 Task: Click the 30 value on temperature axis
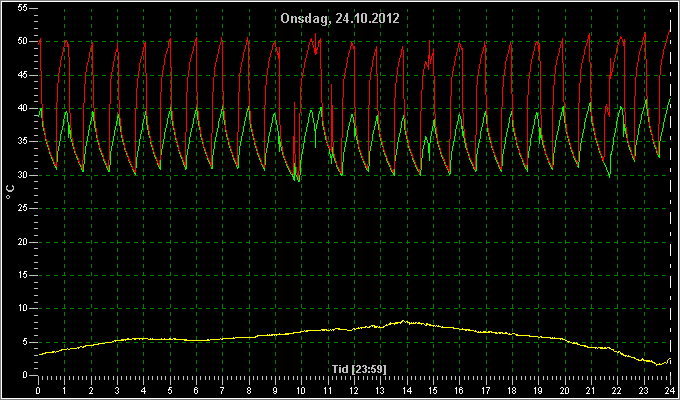click(23, 175)
